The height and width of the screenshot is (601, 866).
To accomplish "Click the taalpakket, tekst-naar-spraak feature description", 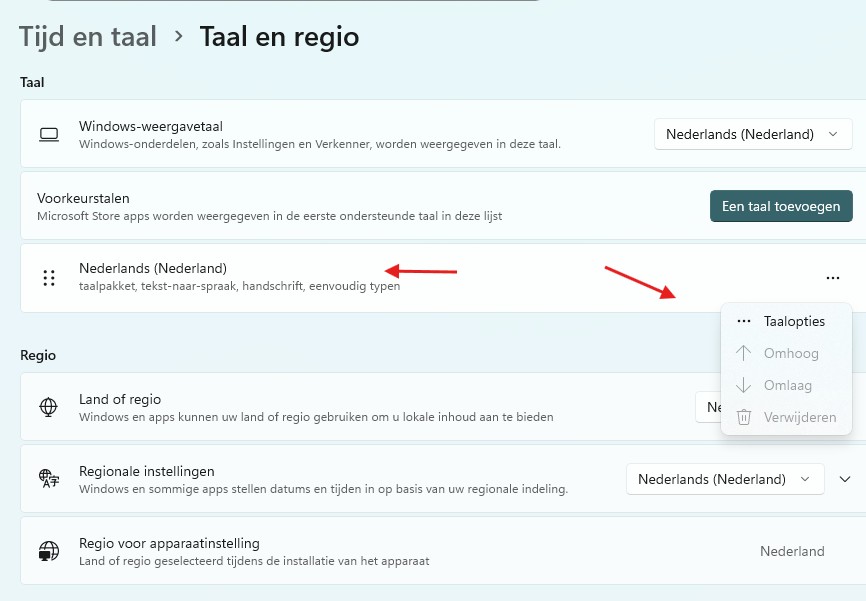I will (239, 286).
